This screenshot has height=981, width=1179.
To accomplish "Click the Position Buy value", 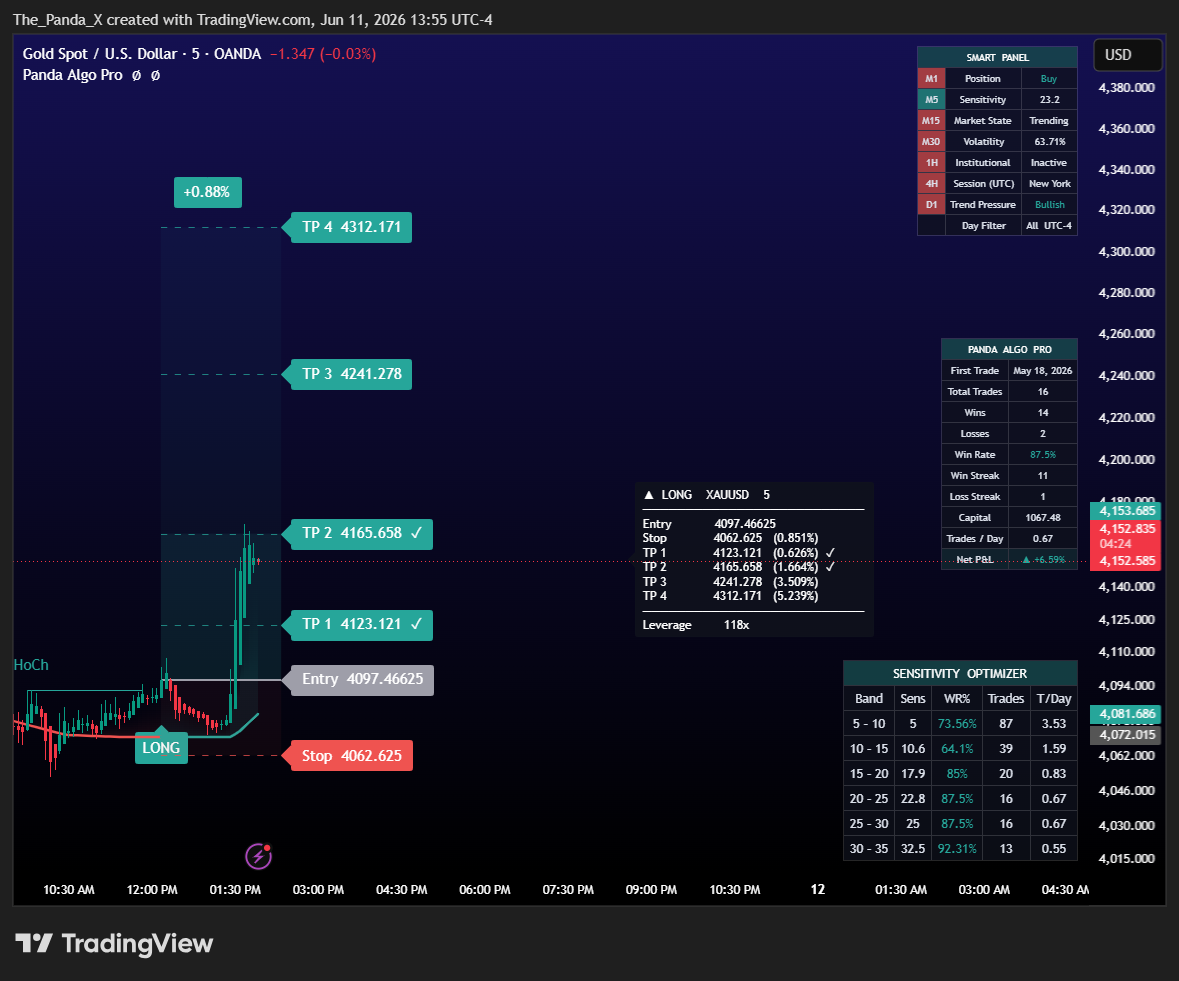I will tap(1049, 78).
